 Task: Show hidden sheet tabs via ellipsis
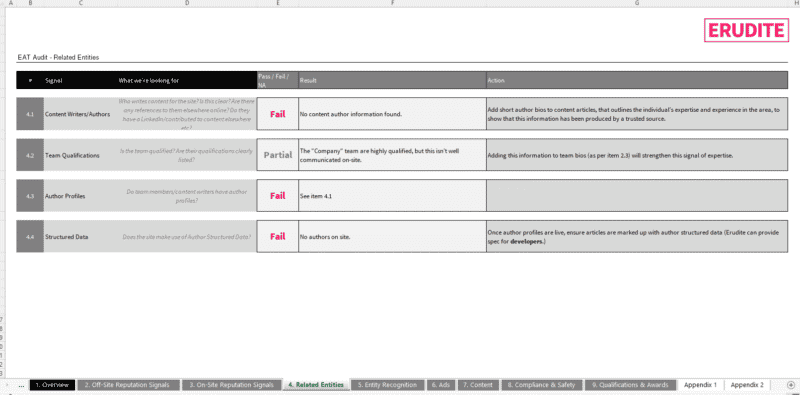pos(21,385)
